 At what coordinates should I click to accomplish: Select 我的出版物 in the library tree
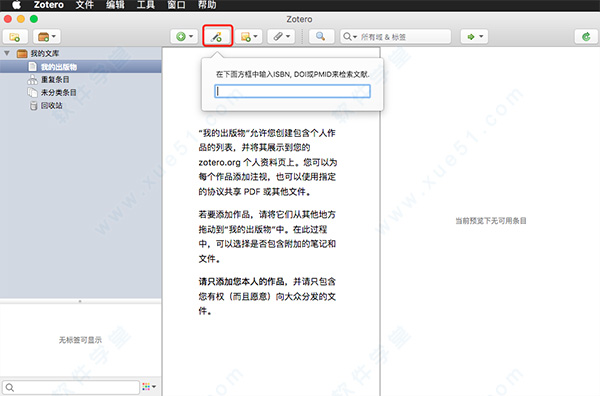tap(80, 67)
